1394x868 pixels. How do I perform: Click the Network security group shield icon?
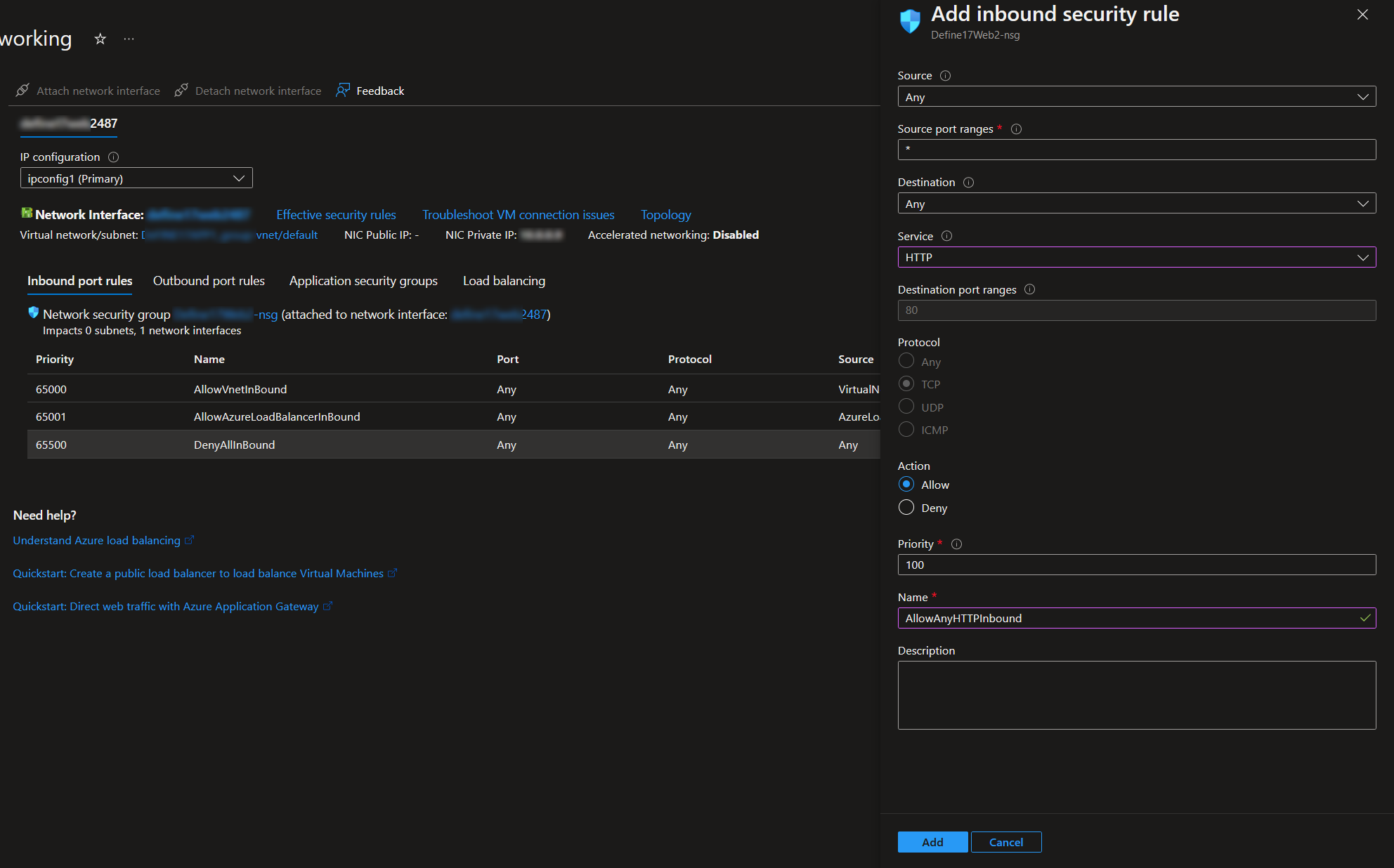click(33, 313)
